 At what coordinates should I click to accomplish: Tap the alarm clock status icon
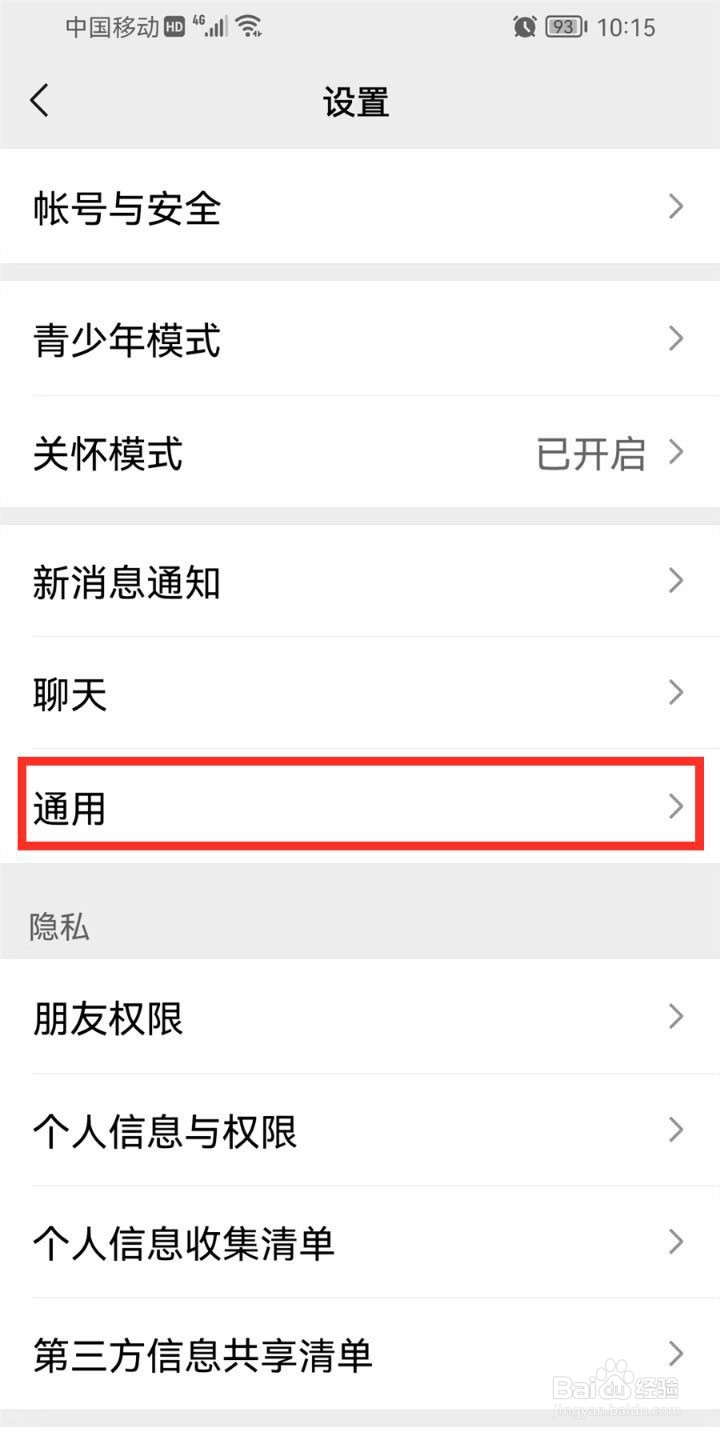(524, 27)
